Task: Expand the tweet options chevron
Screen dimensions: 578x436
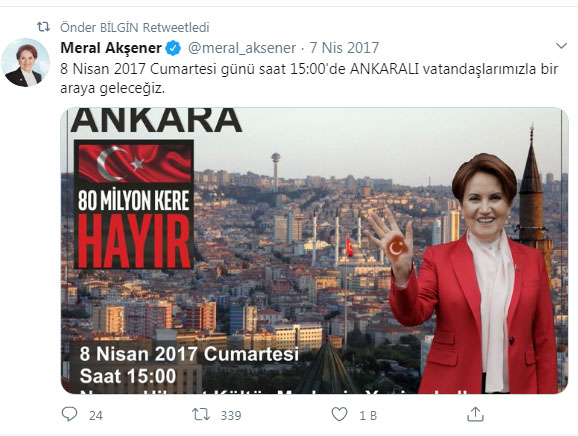Action: (x=561, y=46)
